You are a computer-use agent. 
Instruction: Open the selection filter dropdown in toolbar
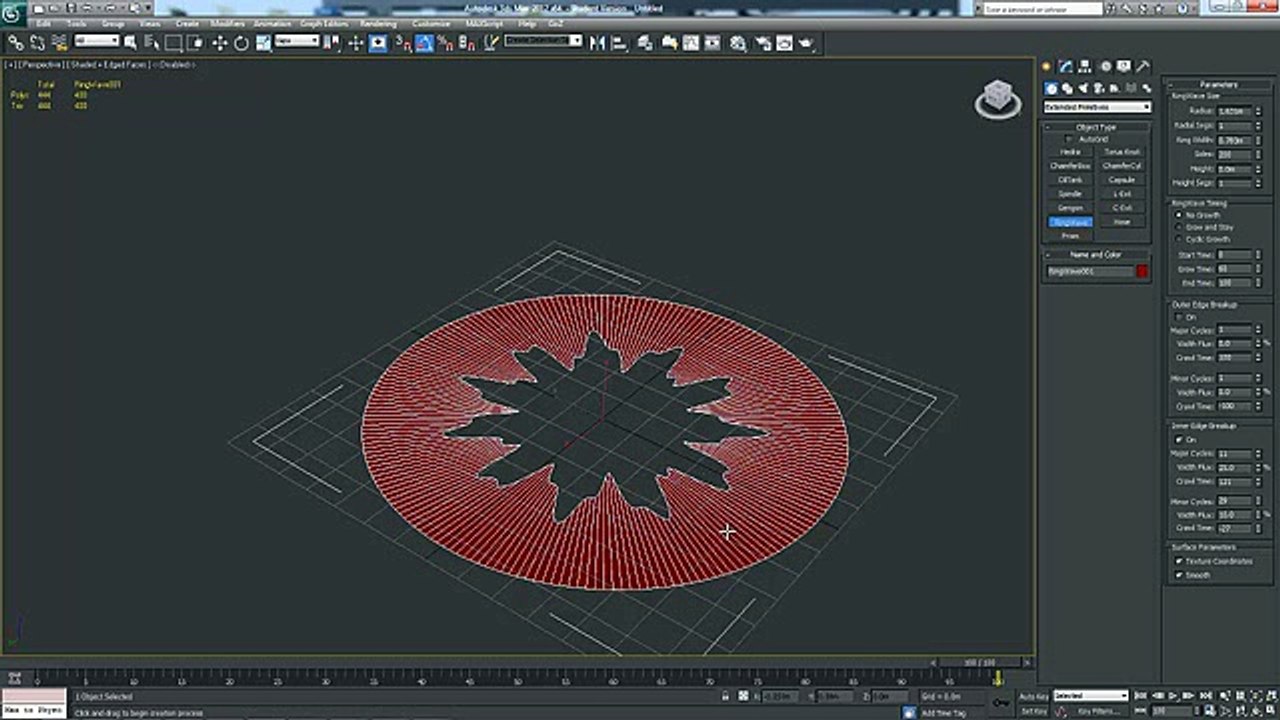[x=97, y=41]
